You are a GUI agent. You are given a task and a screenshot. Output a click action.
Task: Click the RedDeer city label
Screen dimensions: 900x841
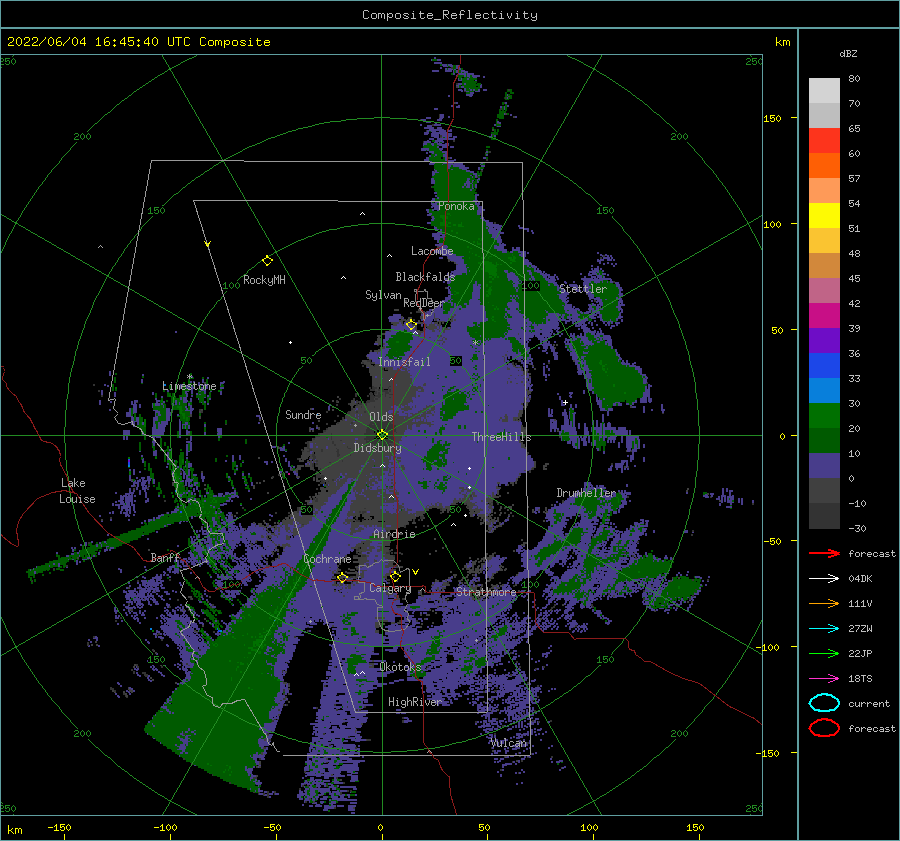click(424, 303)
